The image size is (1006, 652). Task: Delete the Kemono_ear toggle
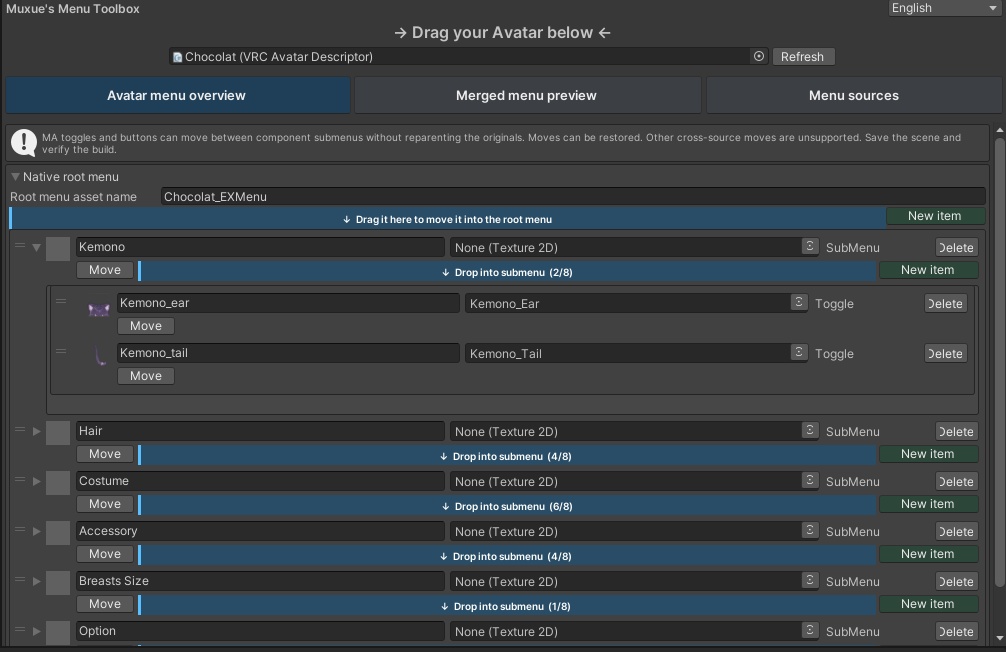(946, 304)
